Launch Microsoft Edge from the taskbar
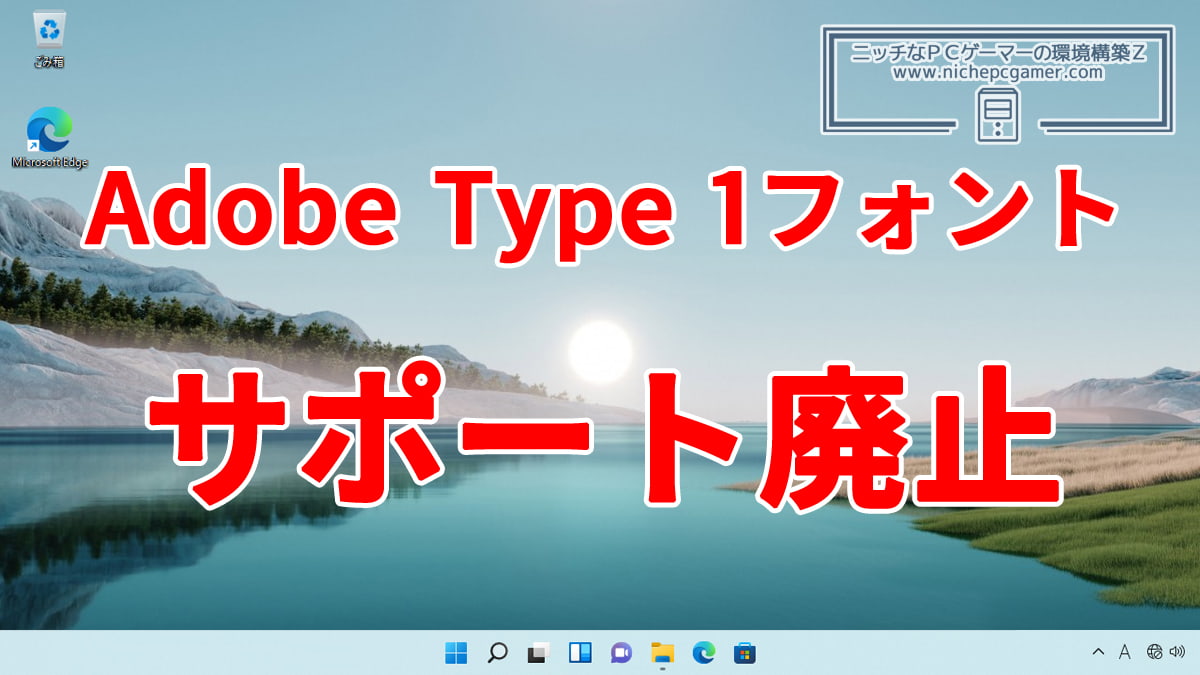1200x675 pixels. (703, 653)
